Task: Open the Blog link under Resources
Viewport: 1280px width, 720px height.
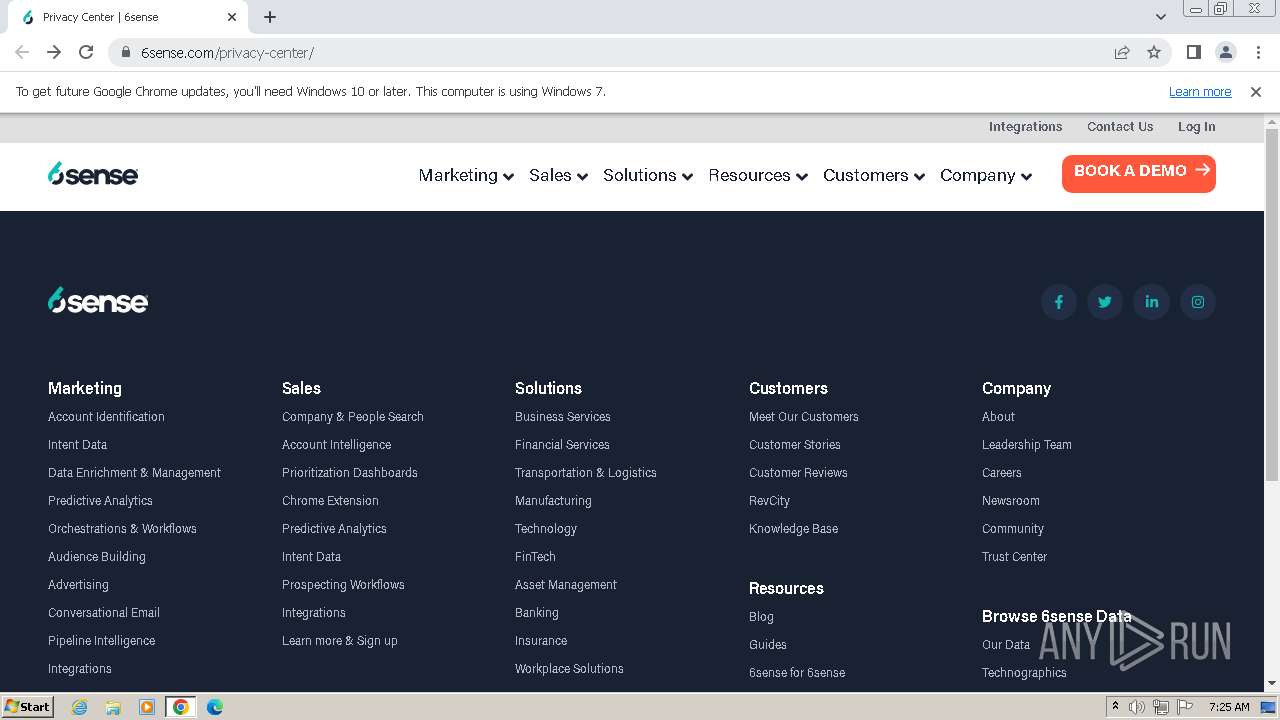Action: coord(761,617)
